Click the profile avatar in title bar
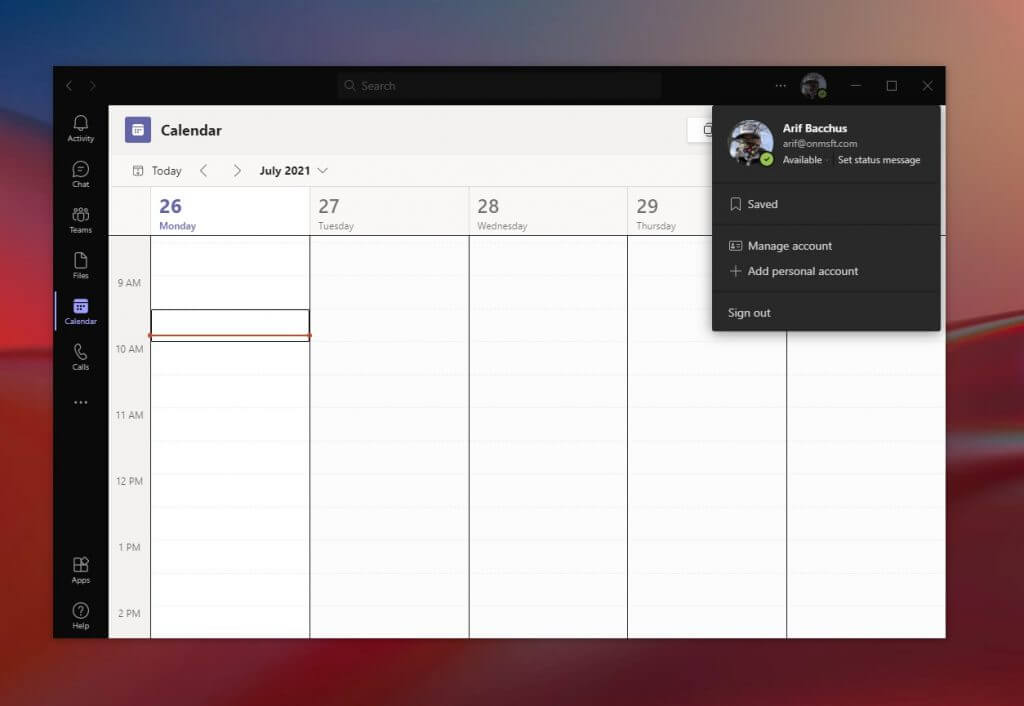 814,86
